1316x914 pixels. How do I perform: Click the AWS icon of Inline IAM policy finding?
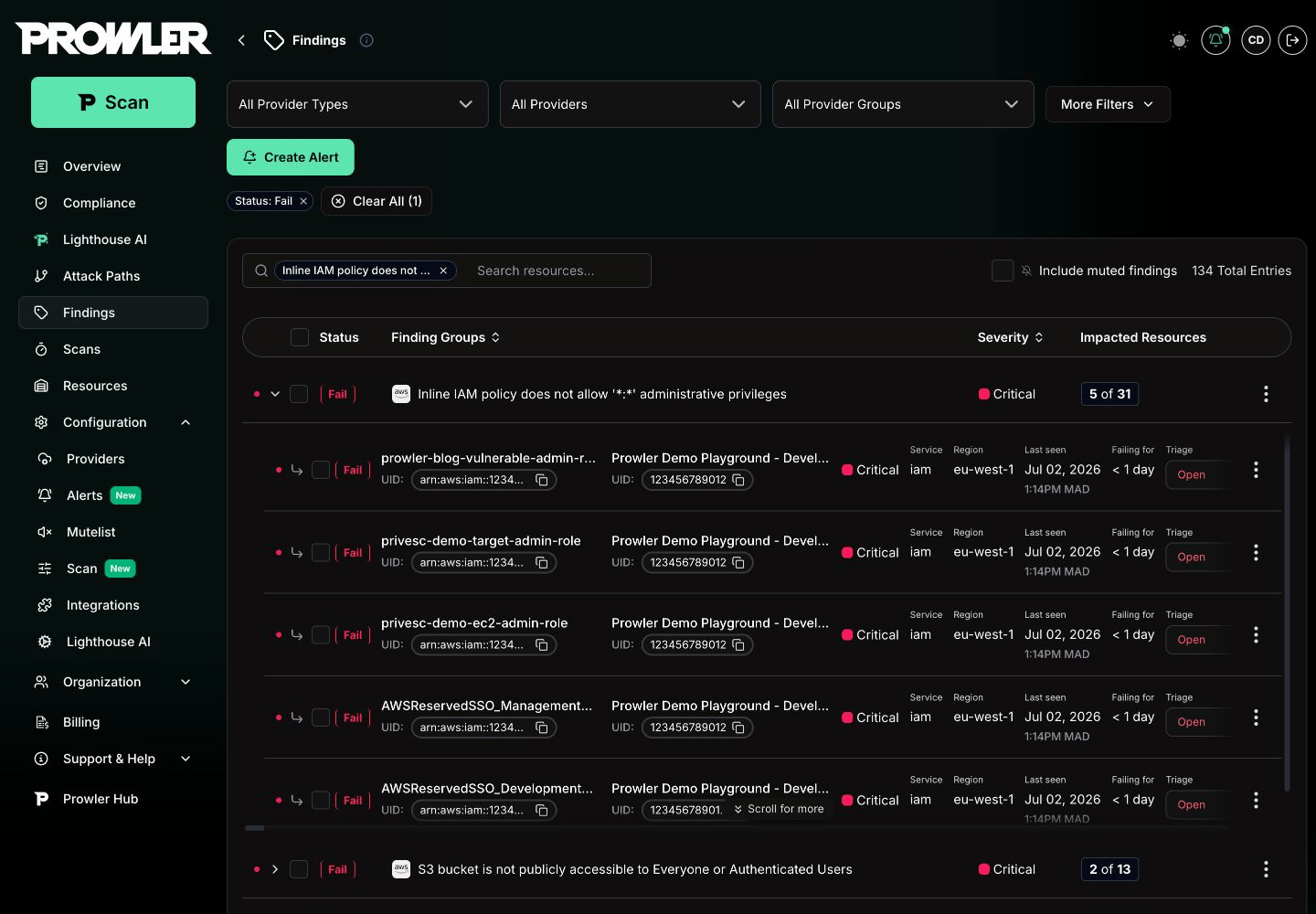[x=401, y=394]
